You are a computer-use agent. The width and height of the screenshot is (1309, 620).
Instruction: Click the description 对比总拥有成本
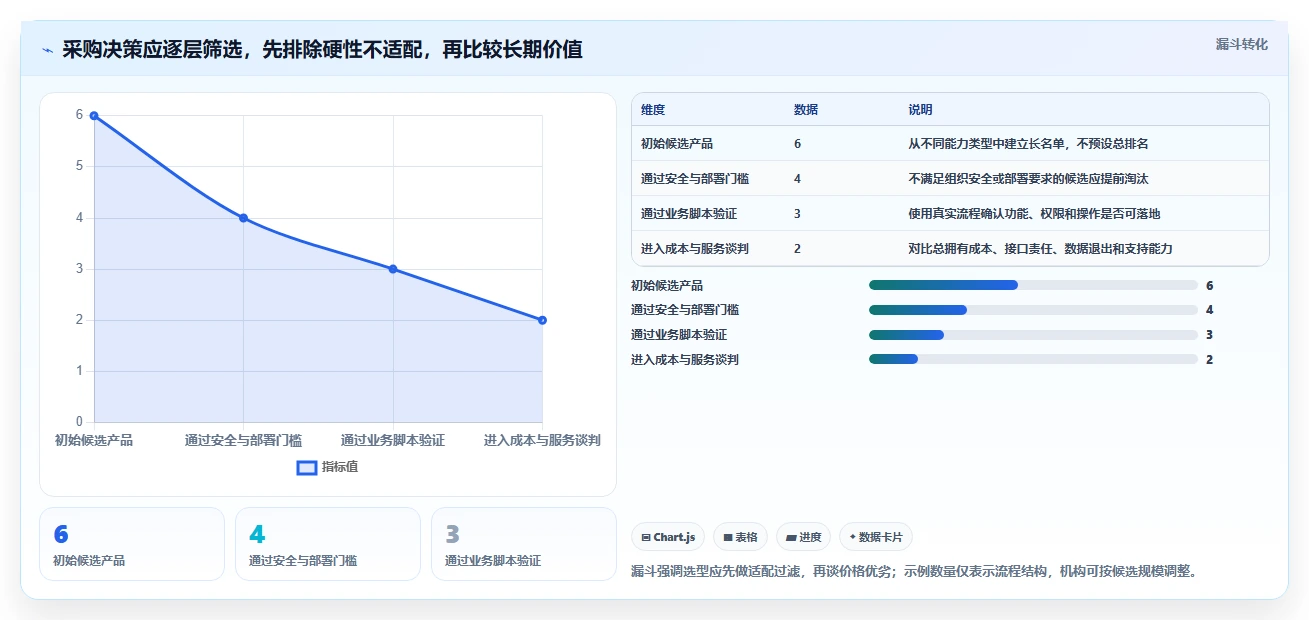coord(1040,249)
